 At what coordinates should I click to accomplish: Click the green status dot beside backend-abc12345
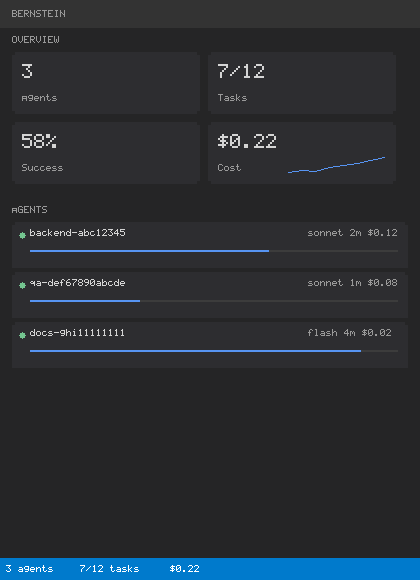(22, 235)
